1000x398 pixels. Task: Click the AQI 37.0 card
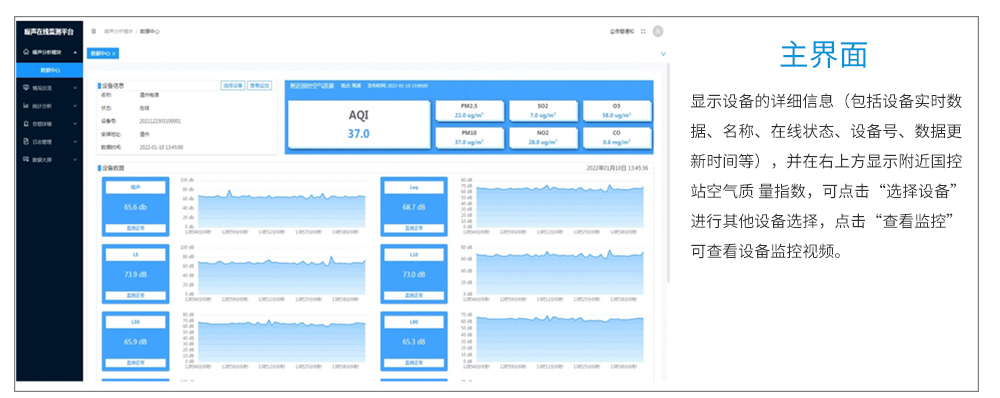[358, 124]
